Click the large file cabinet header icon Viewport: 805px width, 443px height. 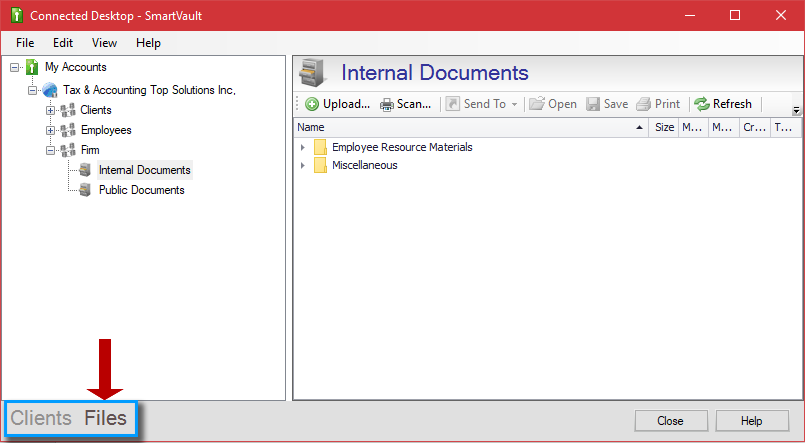point(312,72)
